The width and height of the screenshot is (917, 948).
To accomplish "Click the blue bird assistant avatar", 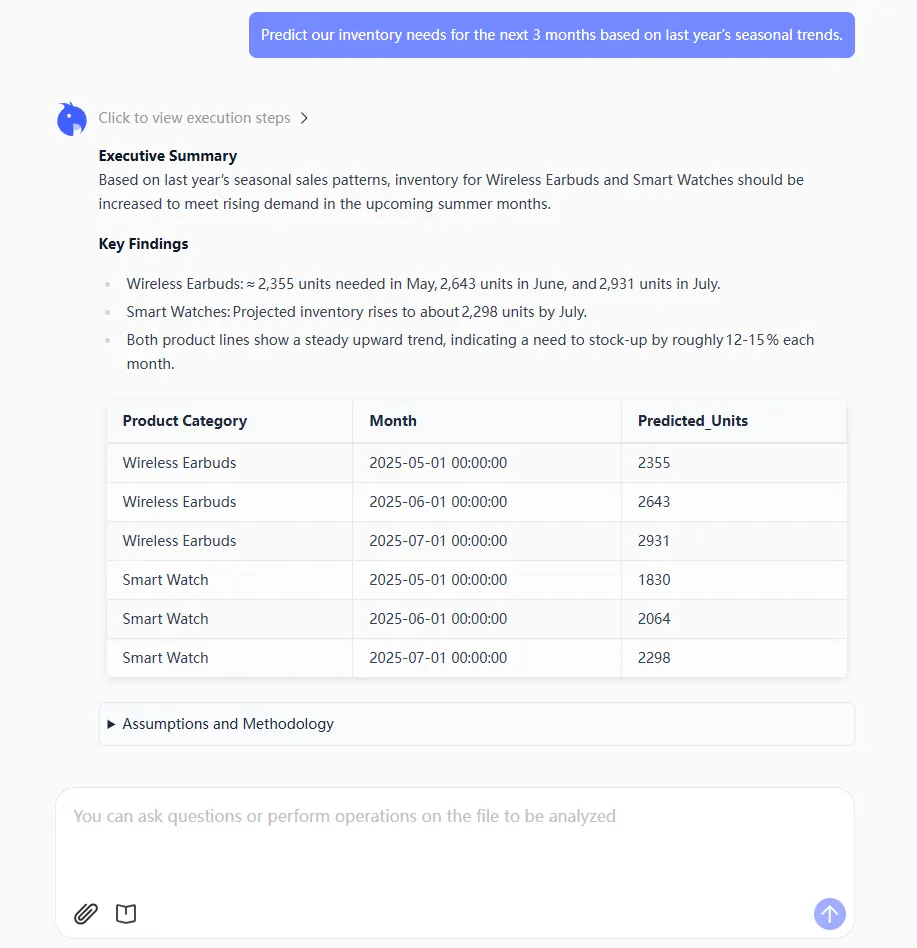I will pyautogui.click(x=72, y=119).
